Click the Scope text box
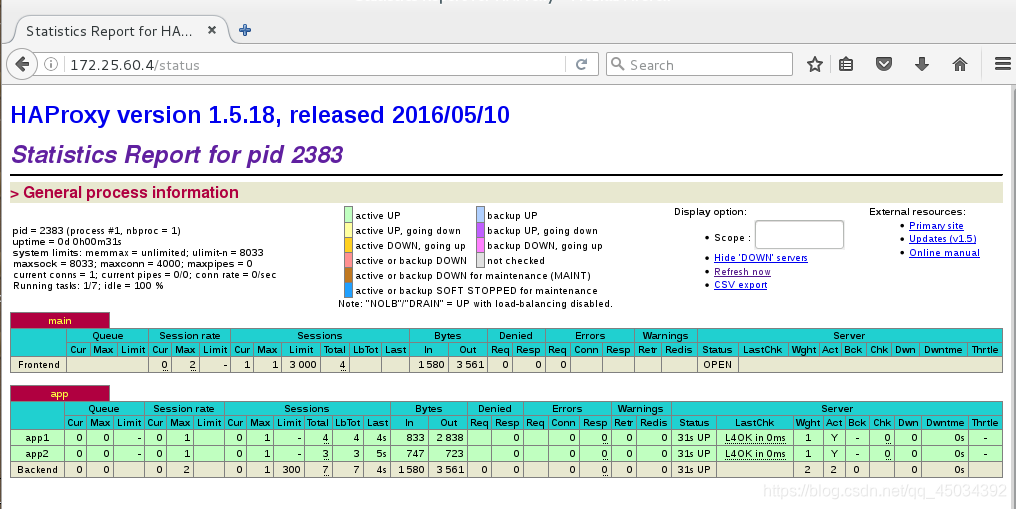The height and width of the screenshot is (509, 1016). tap(799, 234)
